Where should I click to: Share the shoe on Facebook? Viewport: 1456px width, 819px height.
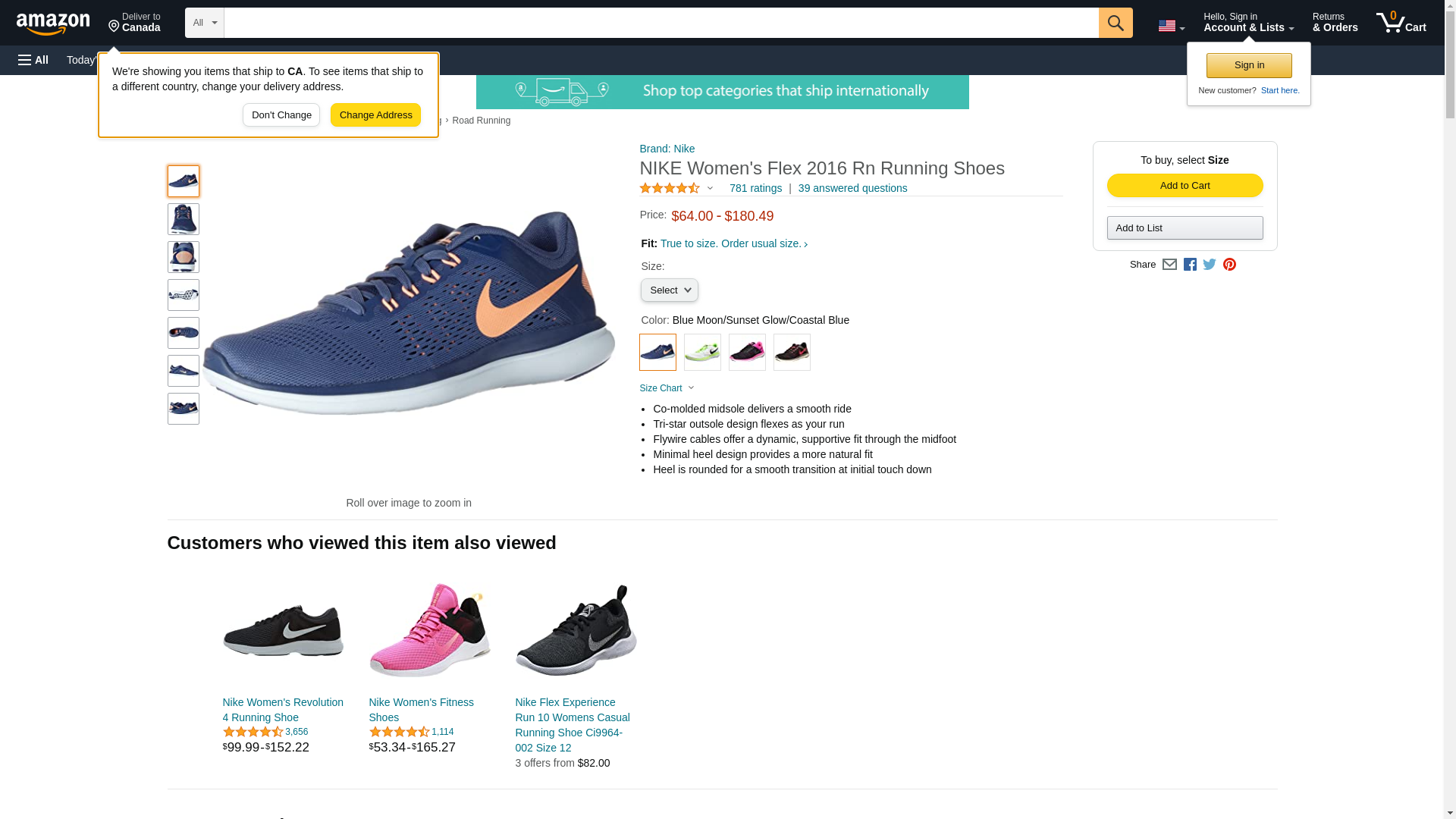(1190, 265)
